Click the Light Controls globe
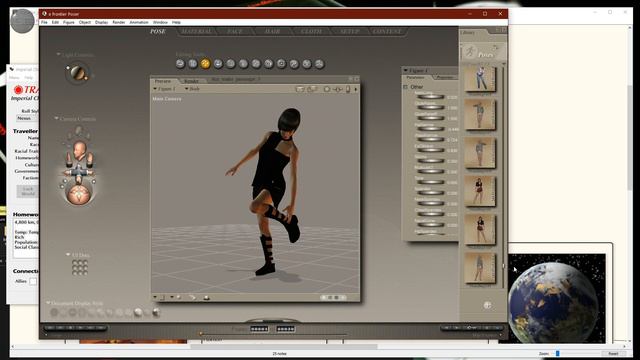 pos(77,73)
